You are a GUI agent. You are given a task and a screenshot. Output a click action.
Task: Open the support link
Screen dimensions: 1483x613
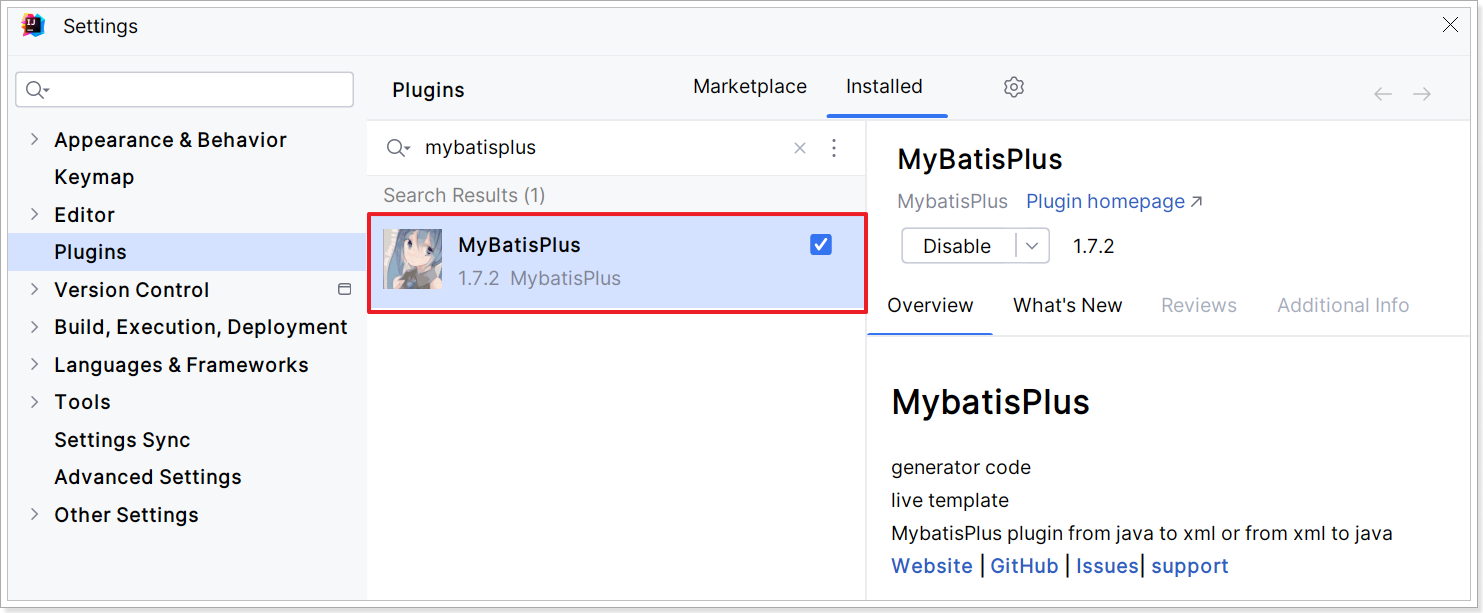coord(1190,566)
